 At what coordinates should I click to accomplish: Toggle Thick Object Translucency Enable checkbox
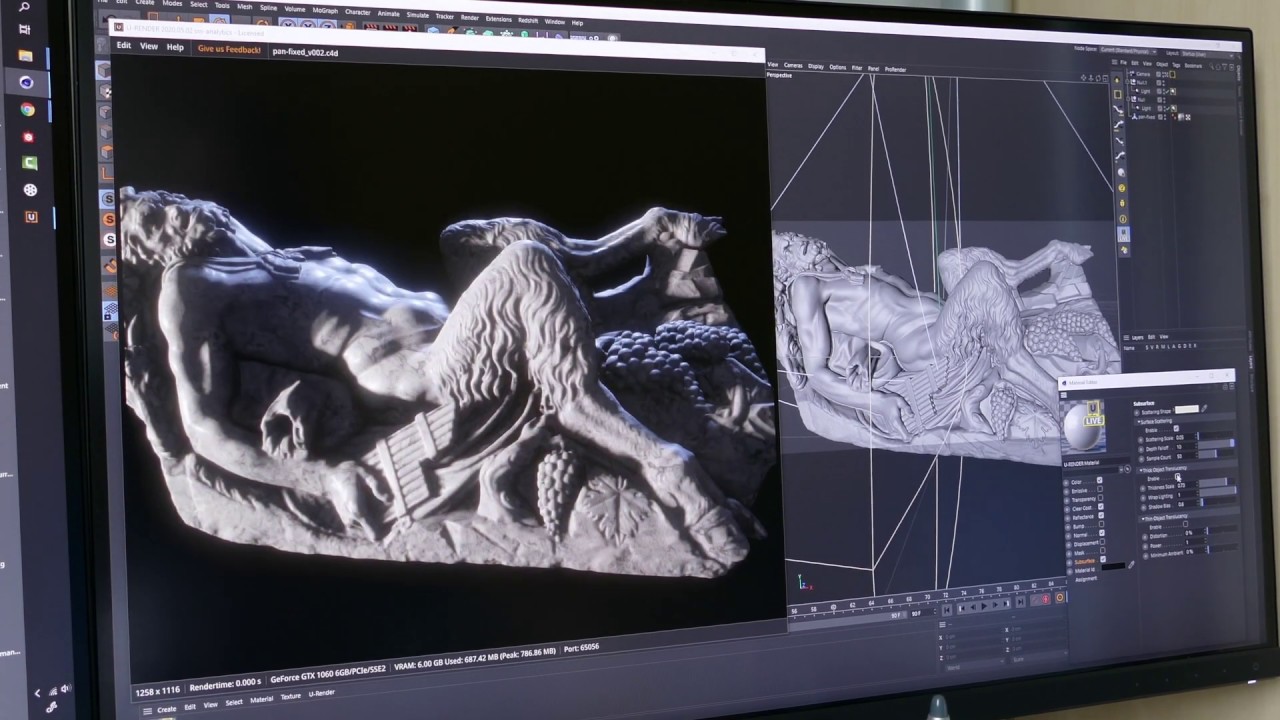1178,476
